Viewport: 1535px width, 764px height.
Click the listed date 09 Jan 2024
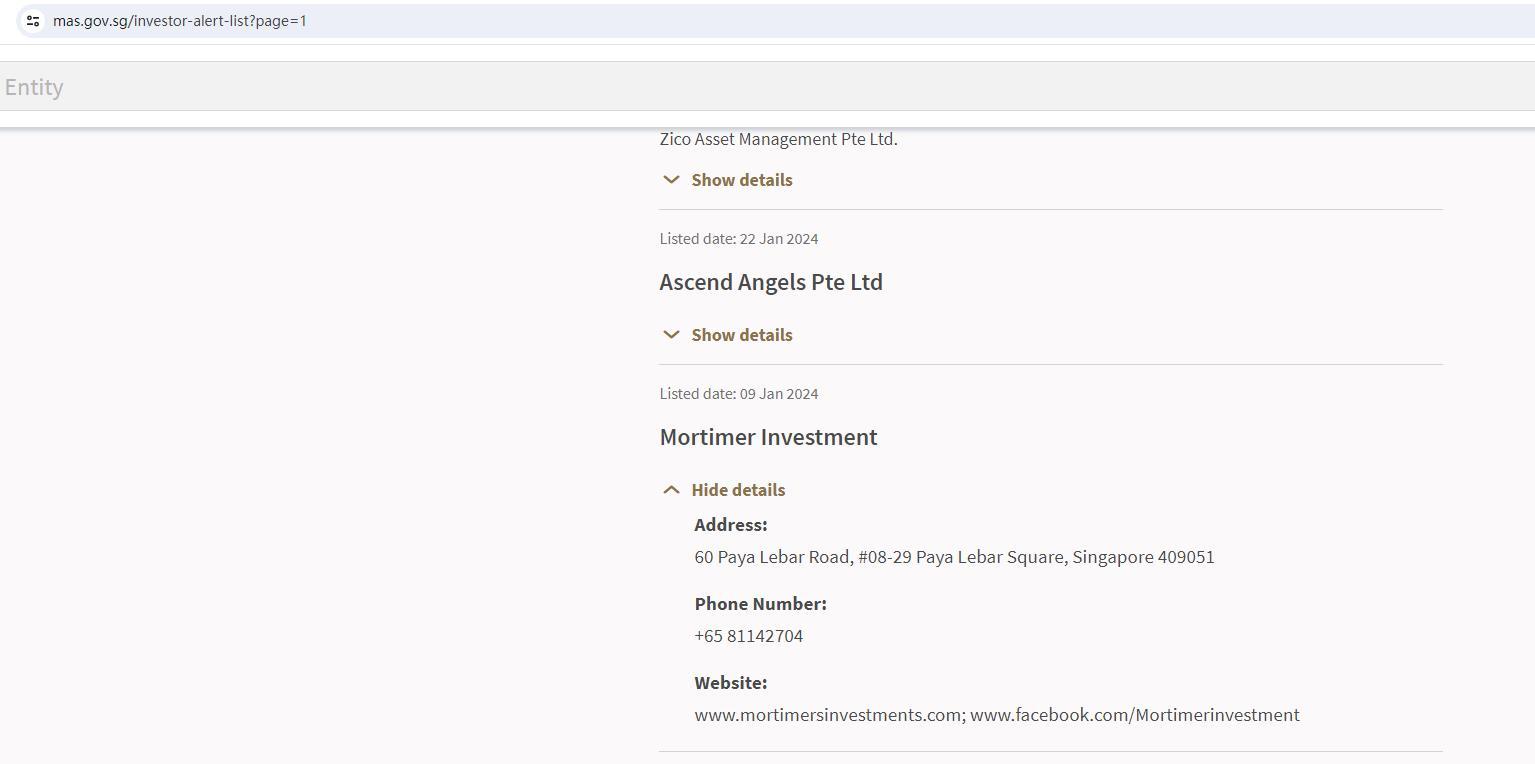pos(738,394)
